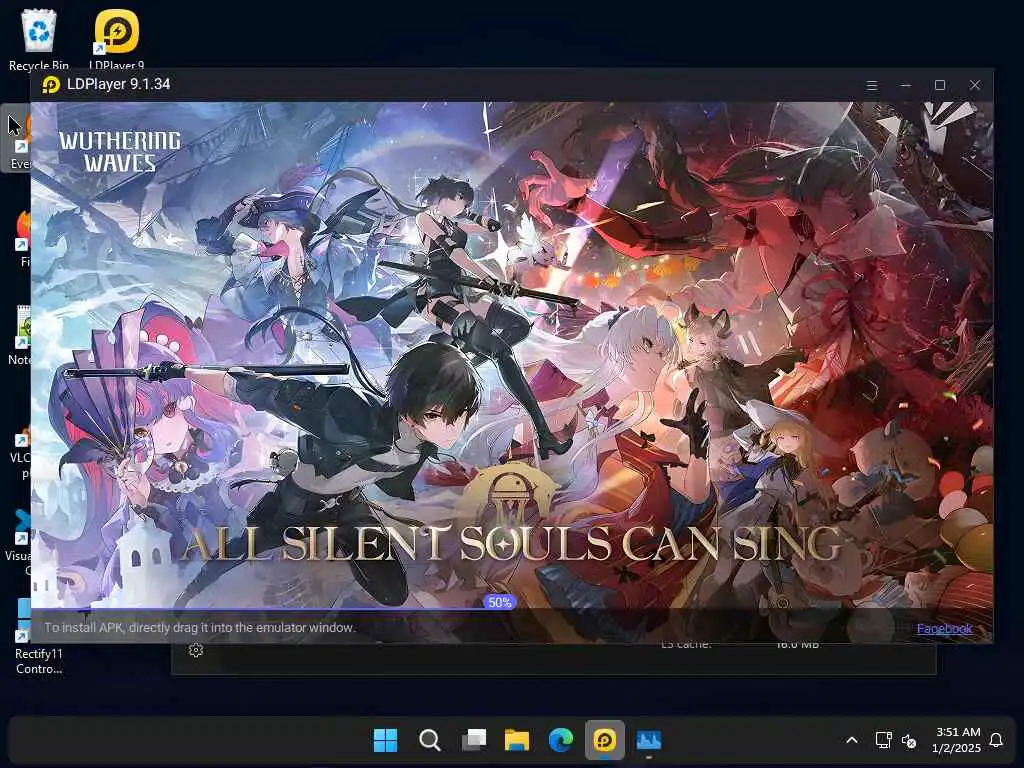Close the LDPlayer 9.1.34 window
The width and height of the screenshot is (1024, 768).
[x=974, y=86]
